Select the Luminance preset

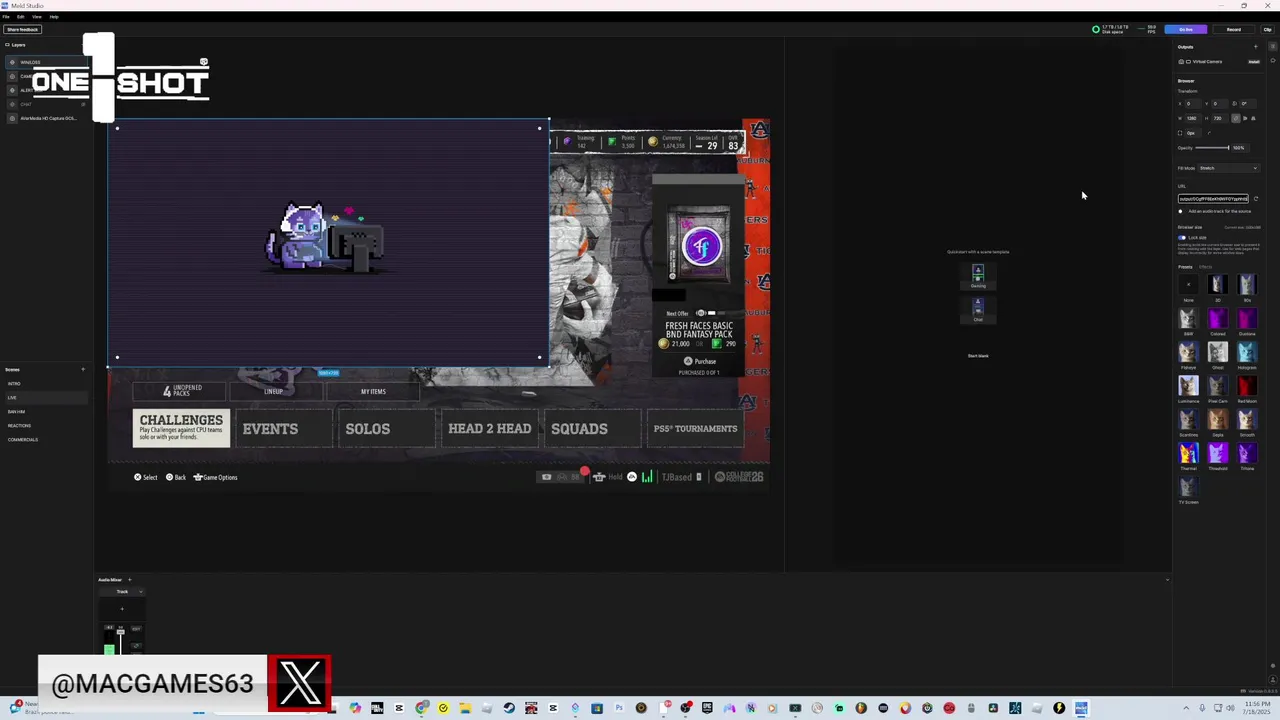(x=1188, y=386)
